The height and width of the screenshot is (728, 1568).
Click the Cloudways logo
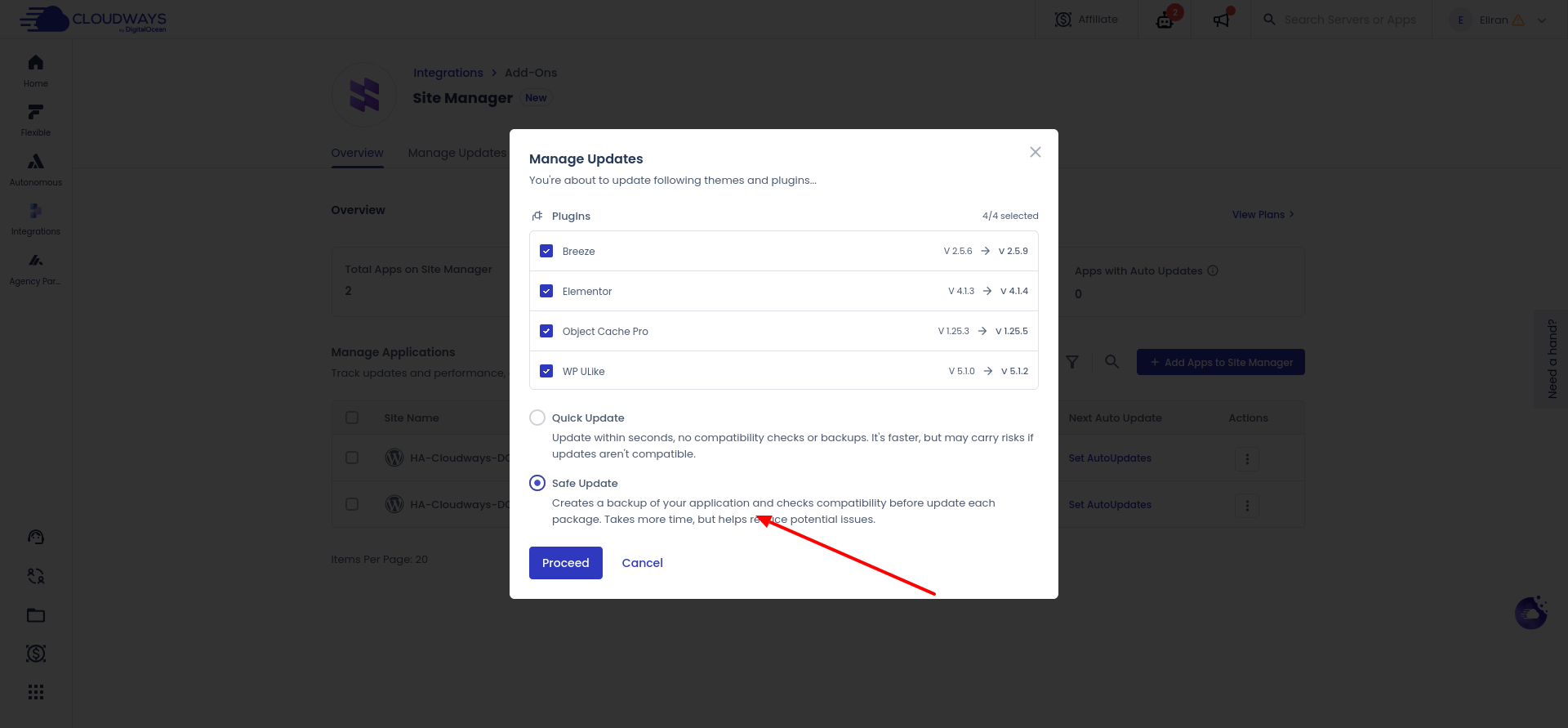pyautogui.click(x=93, y=19)
